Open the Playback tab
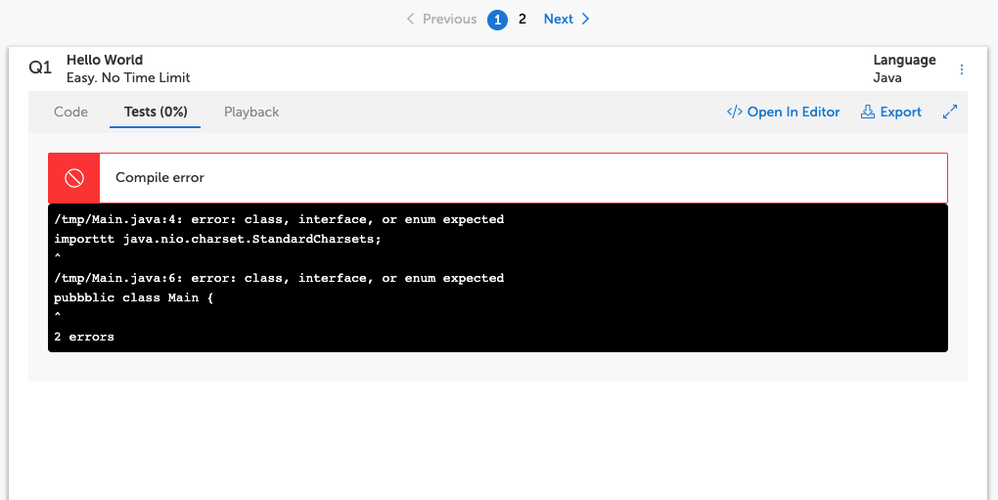The width and height of the screenshot is (998, 500). pyautogui.click(x=251, y=112)
